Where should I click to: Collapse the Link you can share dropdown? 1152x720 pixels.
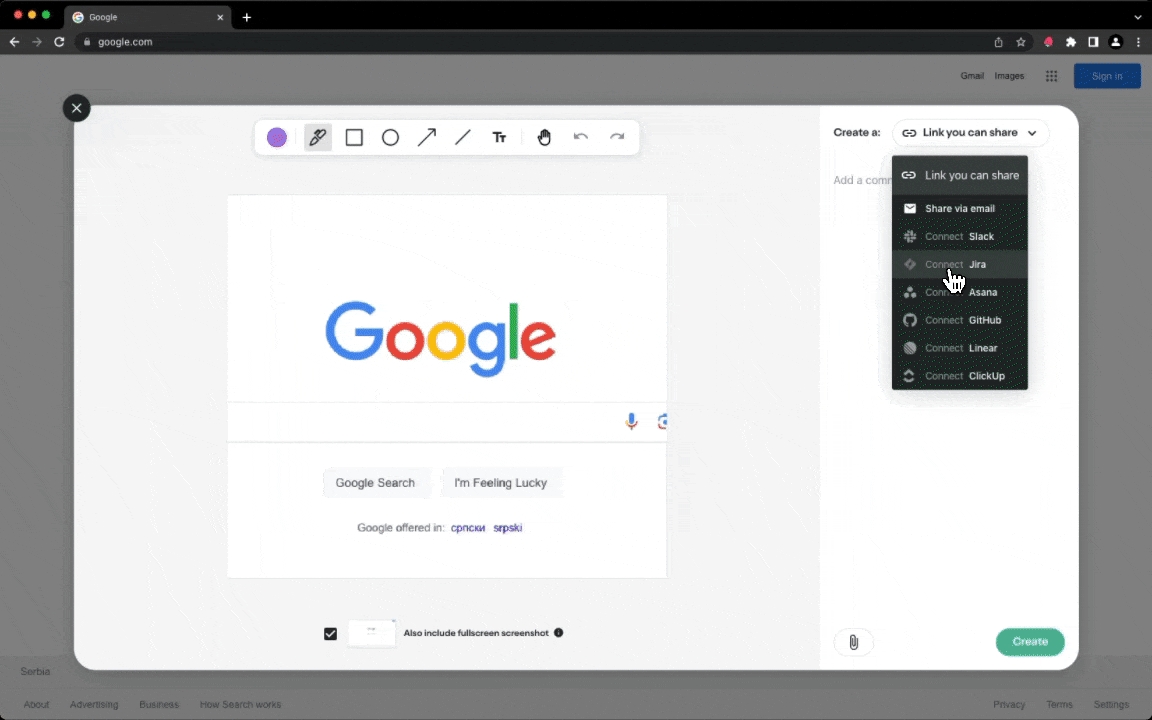970,133
